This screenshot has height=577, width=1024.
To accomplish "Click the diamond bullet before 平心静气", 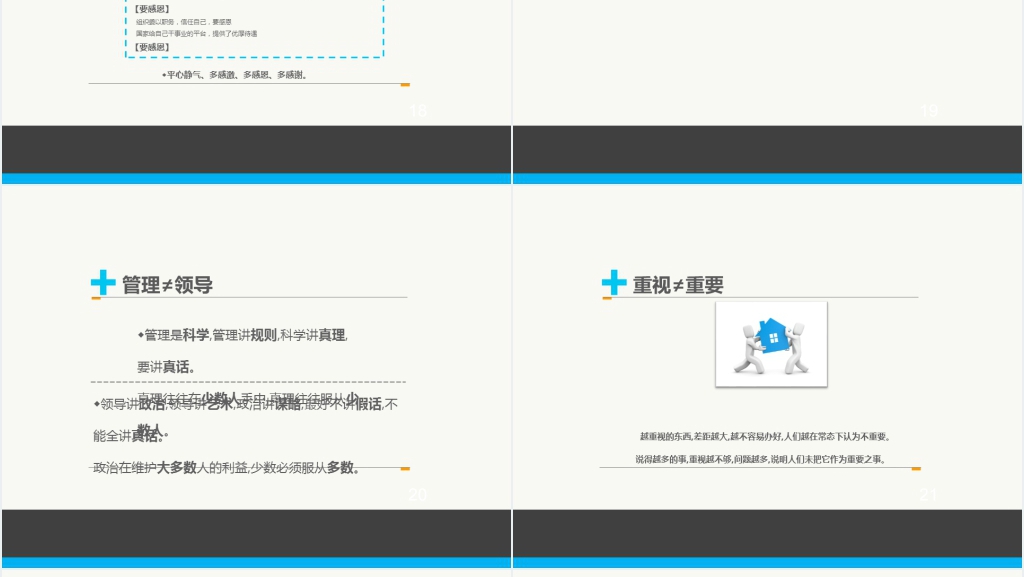I will 162,74.
